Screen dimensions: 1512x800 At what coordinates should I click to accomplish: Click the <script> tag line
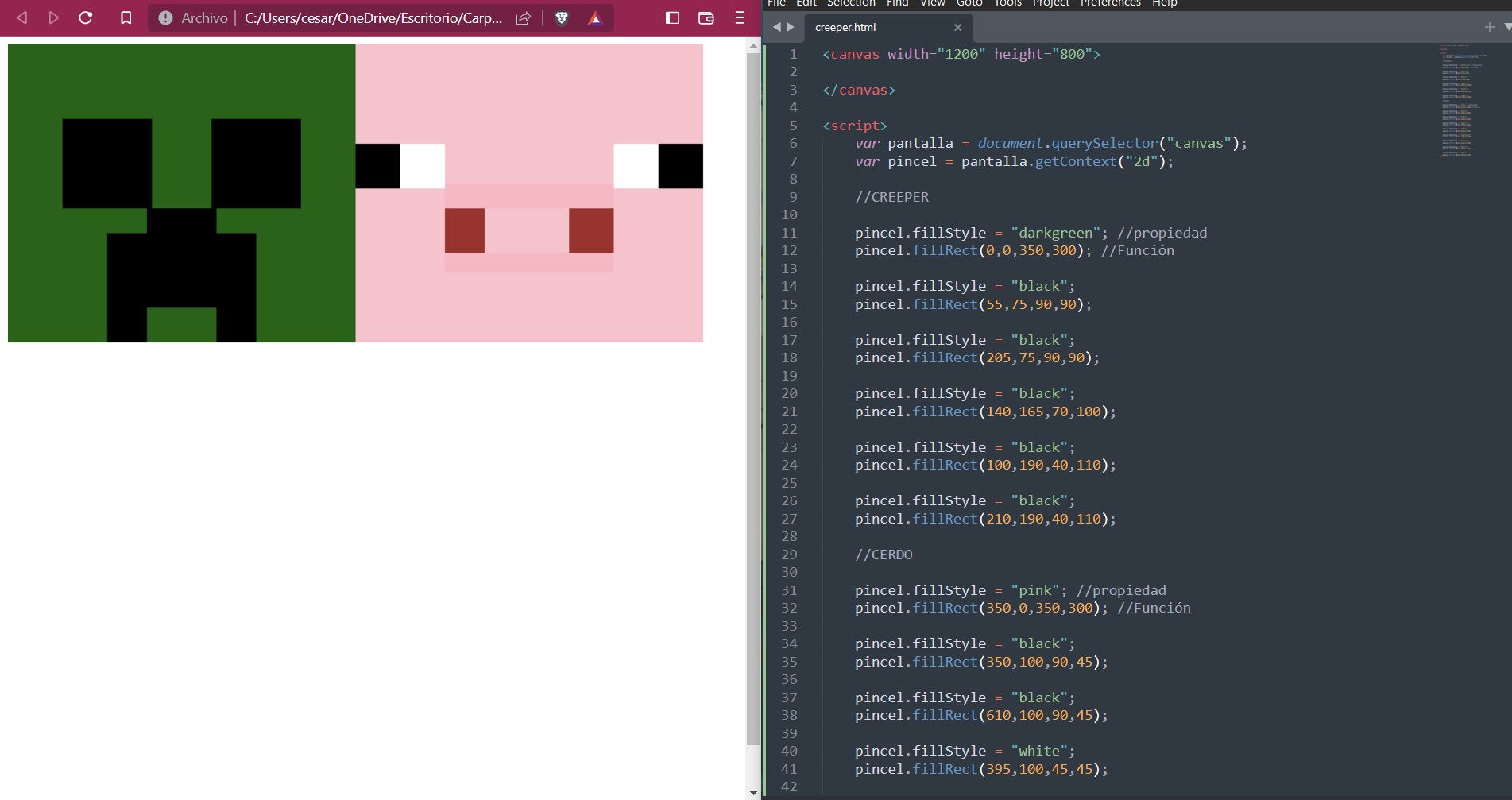tap(855, 126)
